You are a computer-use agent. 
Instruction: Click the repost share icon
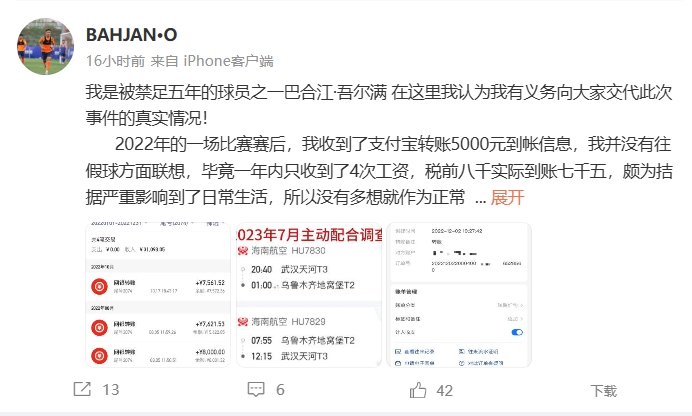(x=82, y=389)
